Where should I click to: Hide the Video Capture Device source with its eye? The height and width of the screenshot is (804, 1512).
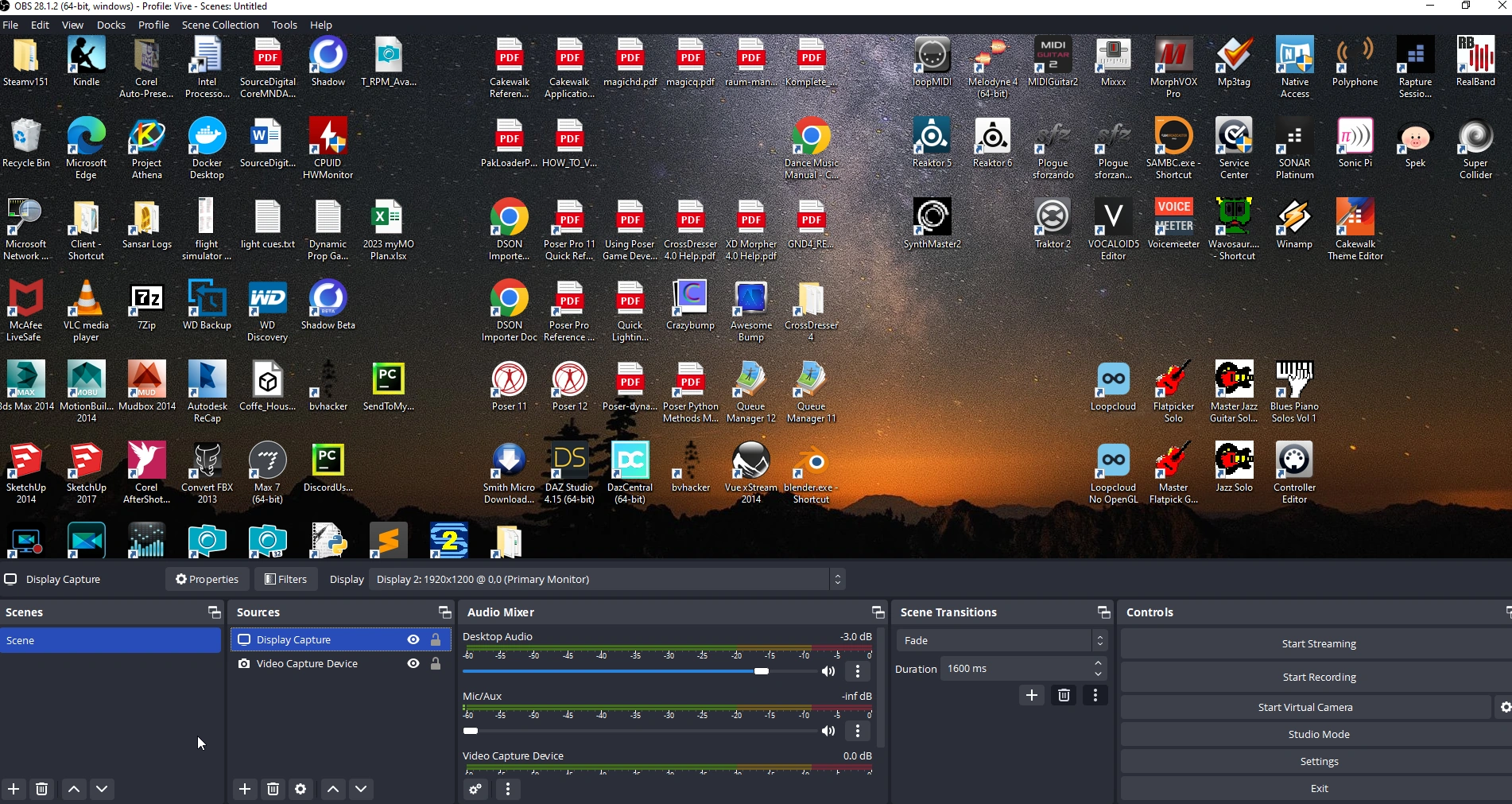pyautogui.click(x=413, y=663)
